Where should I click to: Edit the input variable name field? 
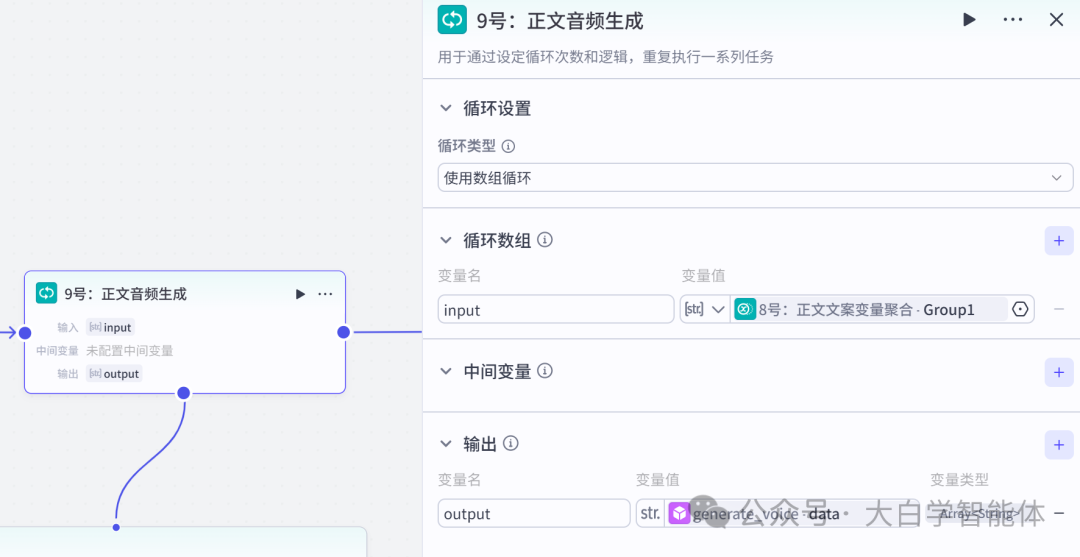556,310
